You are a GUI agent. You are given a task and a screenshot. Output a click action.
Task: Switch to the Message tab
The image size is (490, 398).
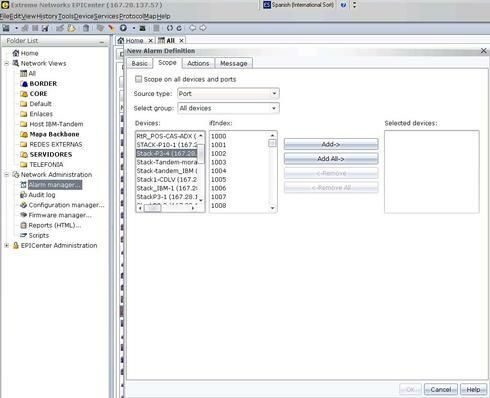coord(234,63)
